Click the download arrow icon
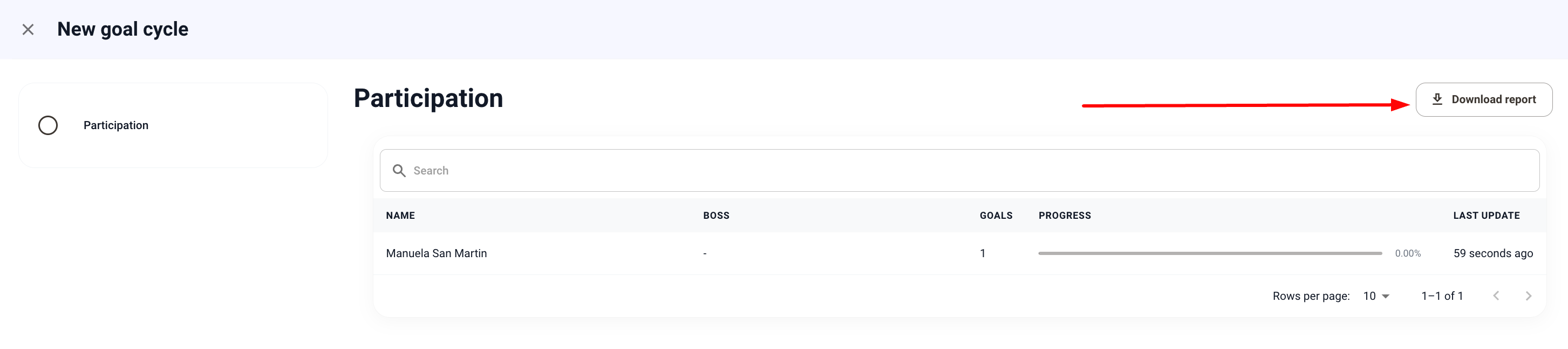The height and width of the screenshot is (349, 1568). 1437,99
